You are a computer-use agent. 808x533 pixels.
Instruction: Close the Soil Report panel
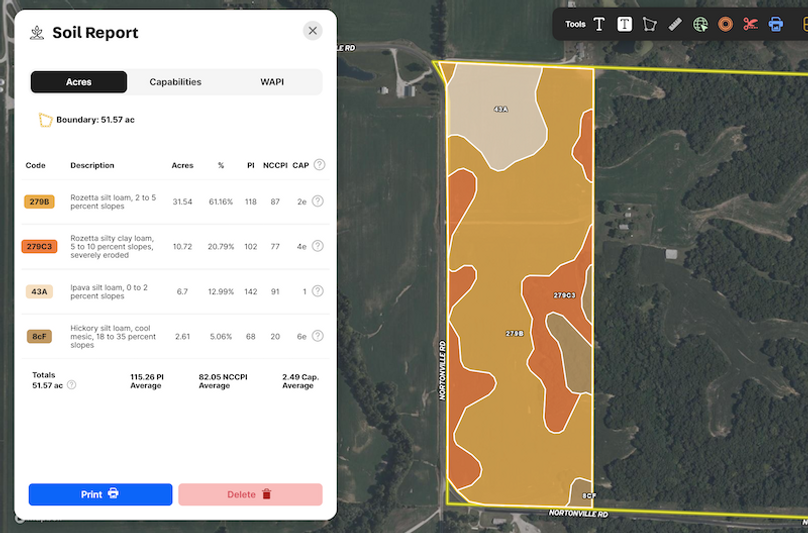[x=313, y=31]
